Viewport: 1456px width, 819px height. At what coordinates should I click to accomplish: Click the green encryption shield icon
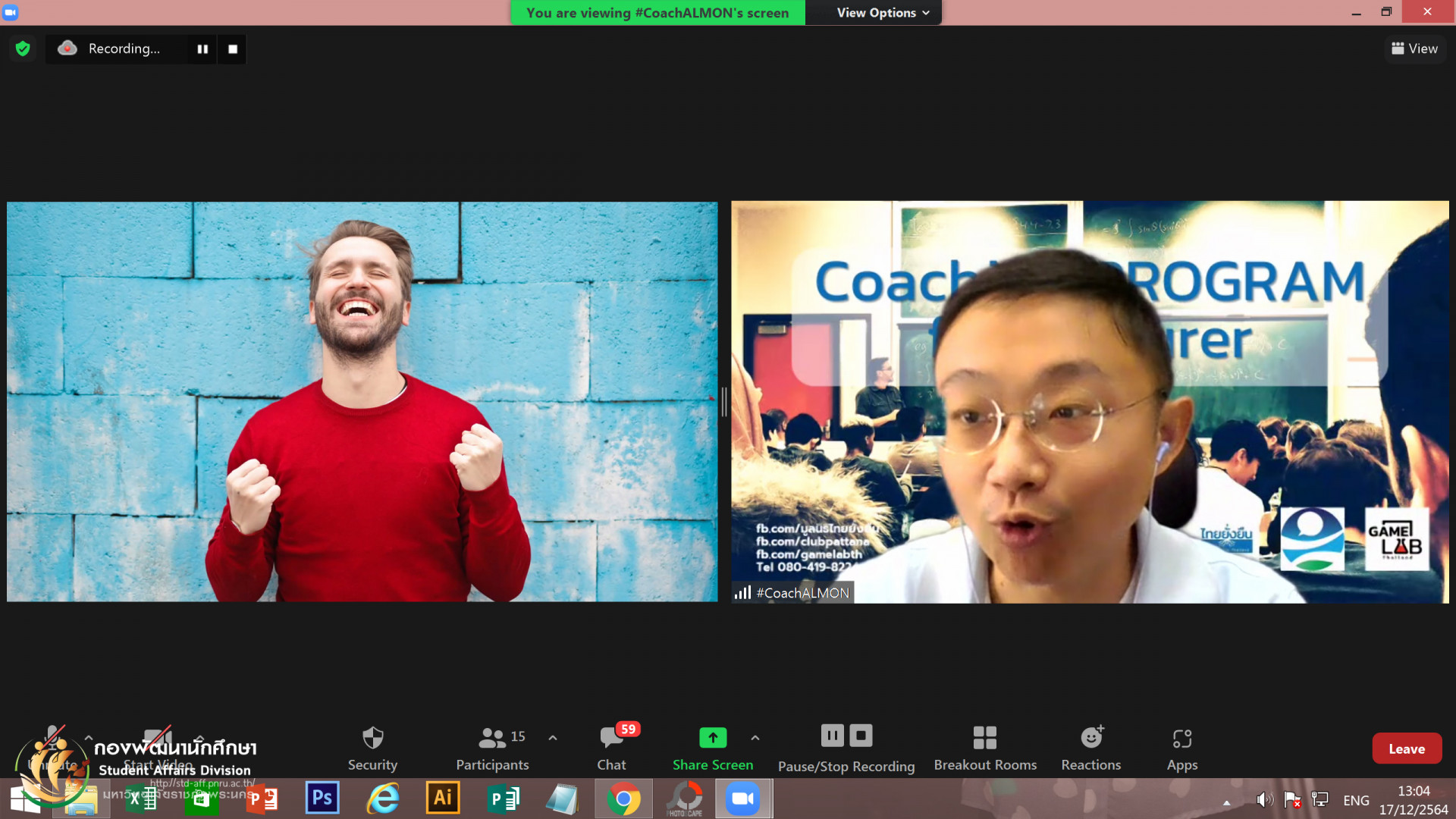coord(23,49)
